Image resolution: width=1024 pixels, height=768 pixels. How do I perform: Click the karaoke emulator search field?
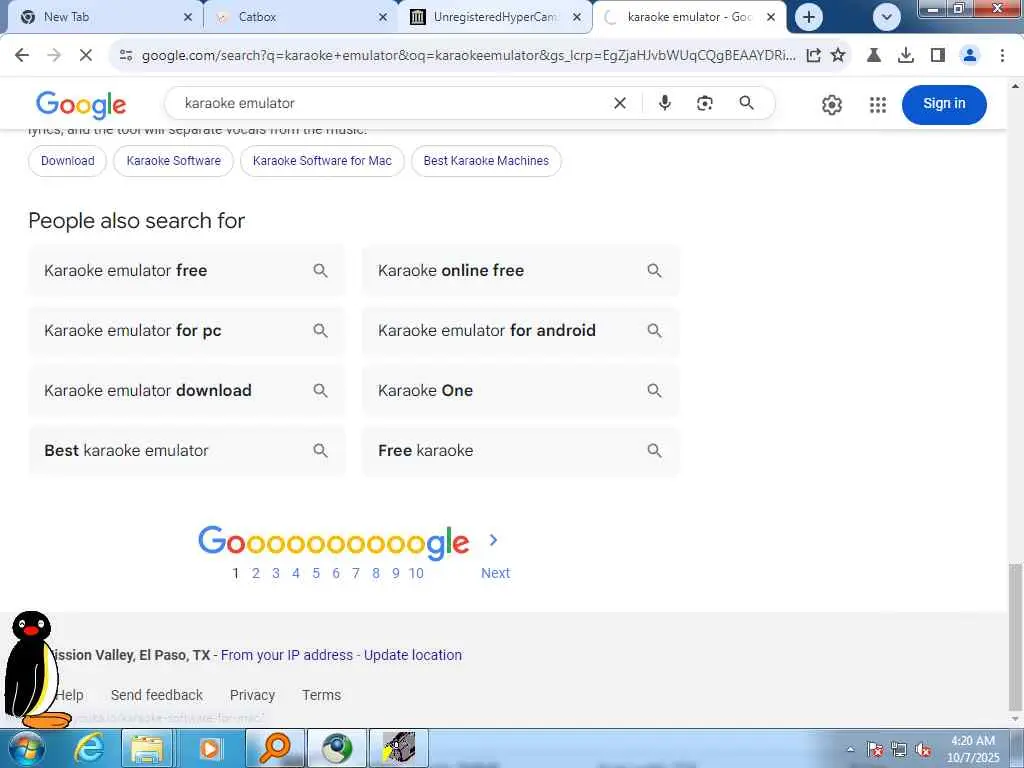pyautogui.click(x=392, y=103)
